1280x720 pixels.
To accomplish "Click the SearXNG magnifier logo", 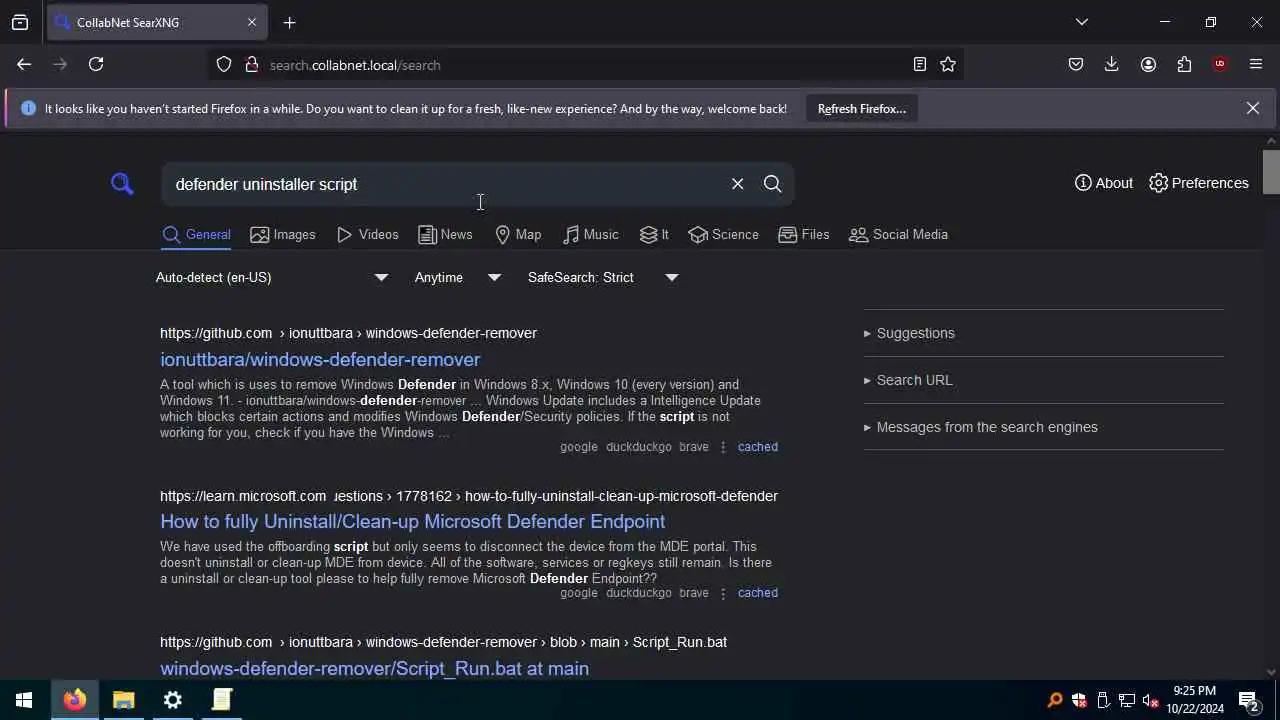I will point(122,184).
